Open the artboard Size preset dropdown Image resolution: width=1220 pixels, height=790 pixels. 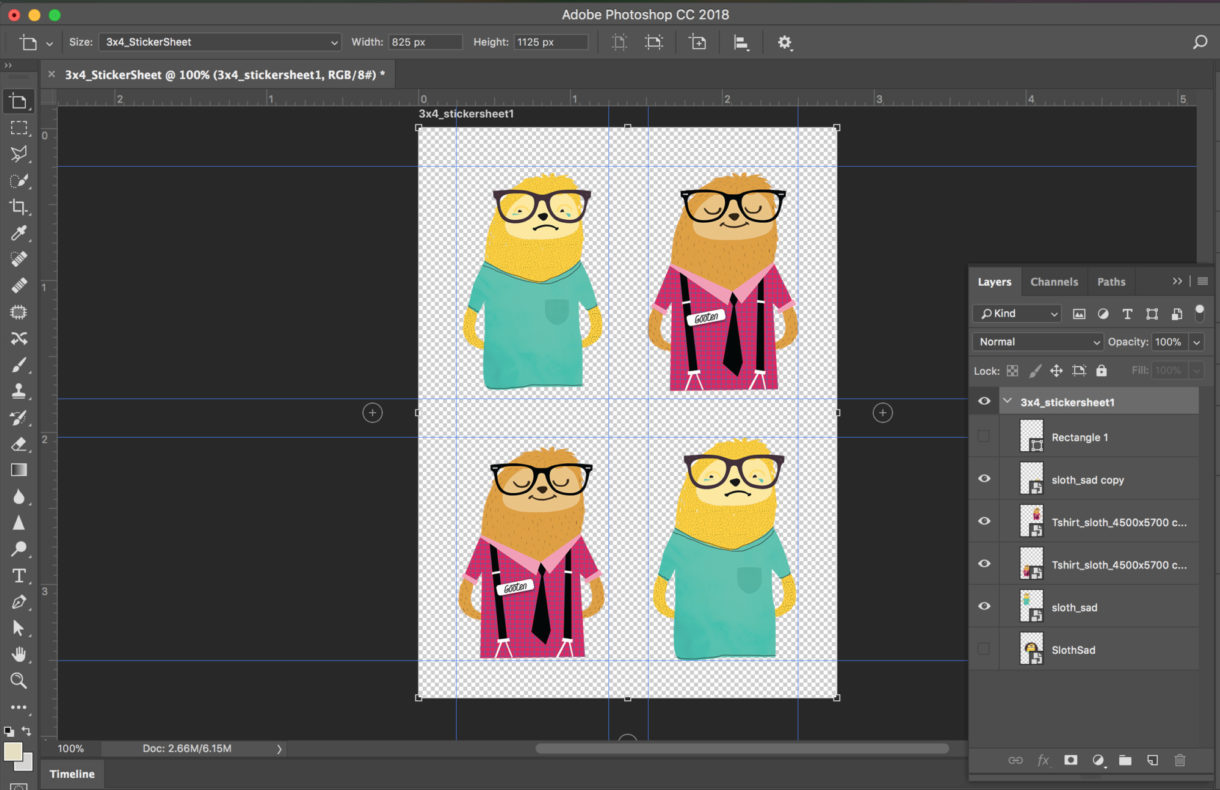[x=219, y=42]
